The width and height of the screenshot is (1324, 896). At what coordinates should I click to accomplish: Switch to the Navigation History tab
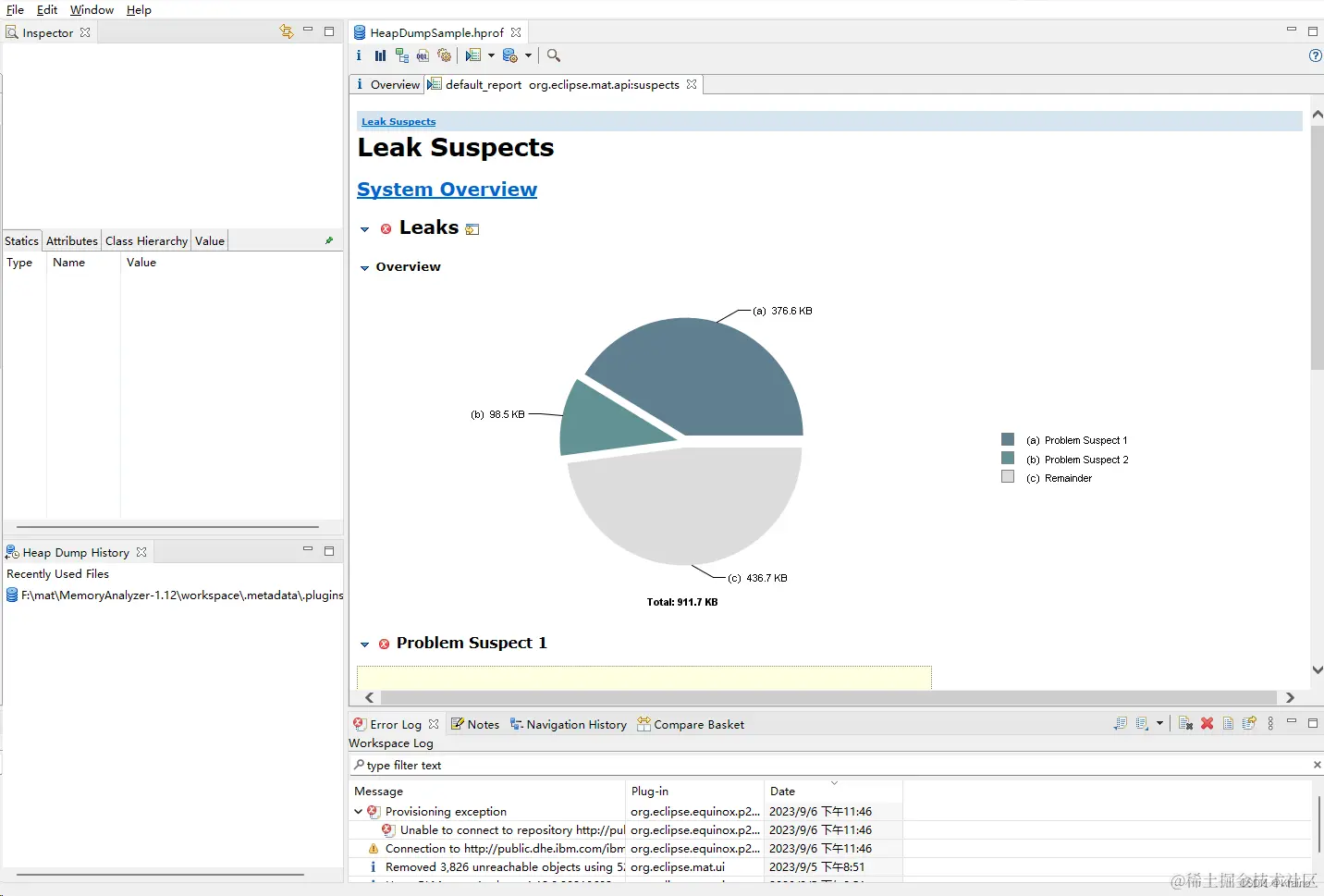[x=568, y=724]
